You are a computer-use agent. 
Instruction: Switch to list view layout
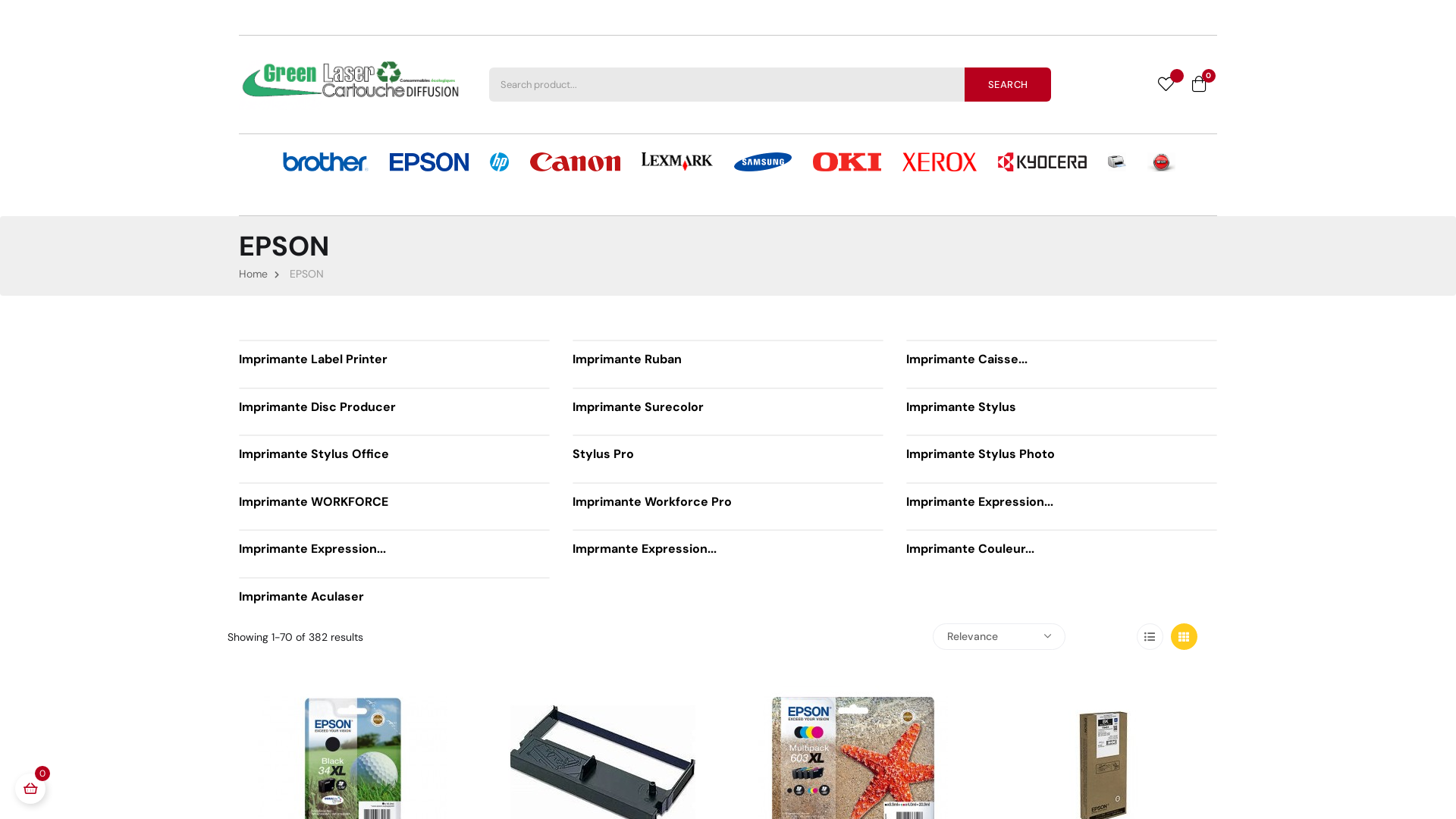pos(1150,636)
